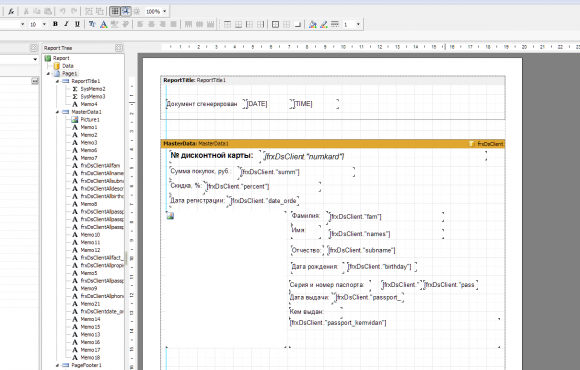The width and height of the screenshot is (580, 370).
Task: Open the font color tool
Action: pos(104,24)
